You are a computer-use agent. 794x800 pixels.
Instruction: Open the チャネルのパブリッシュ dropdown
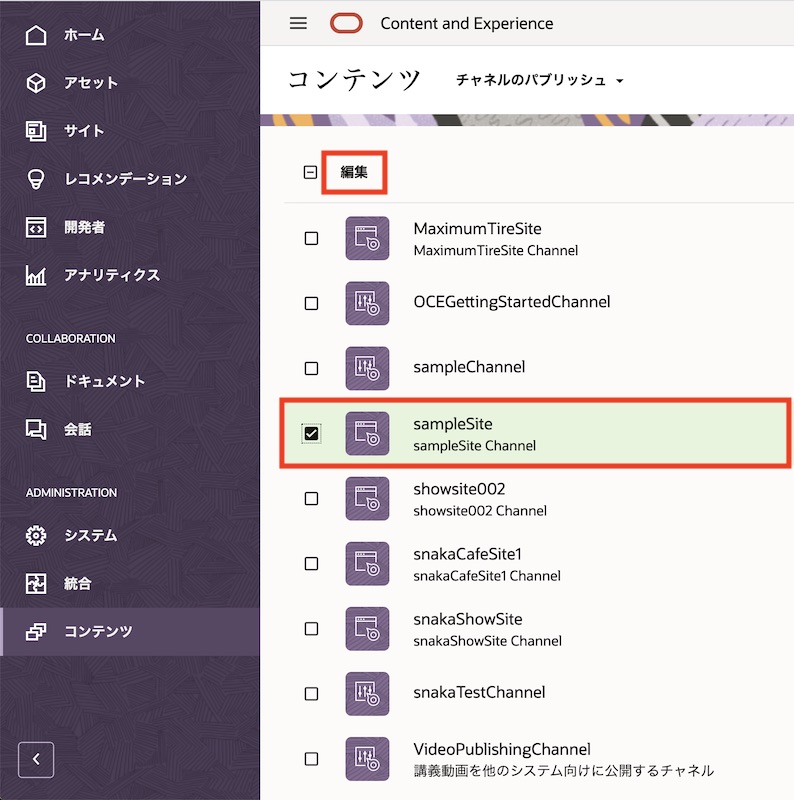(x=539, y=80)
